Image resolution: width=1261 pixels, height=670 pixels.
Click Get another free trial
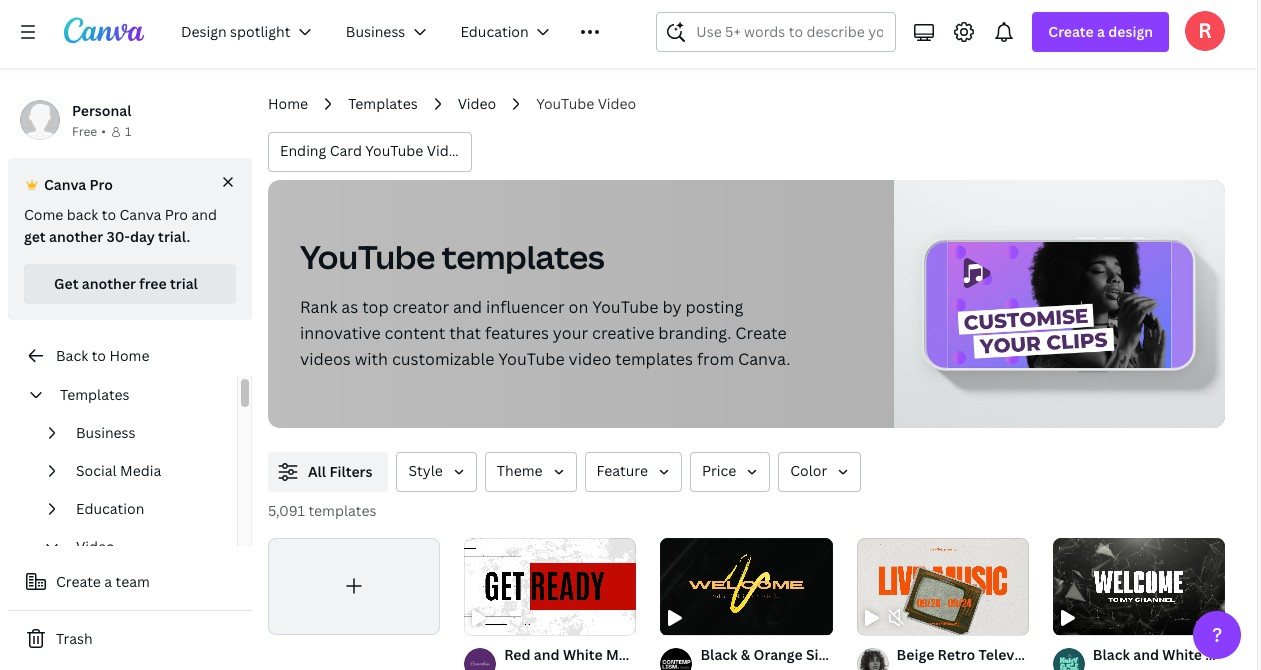point(130,284)
